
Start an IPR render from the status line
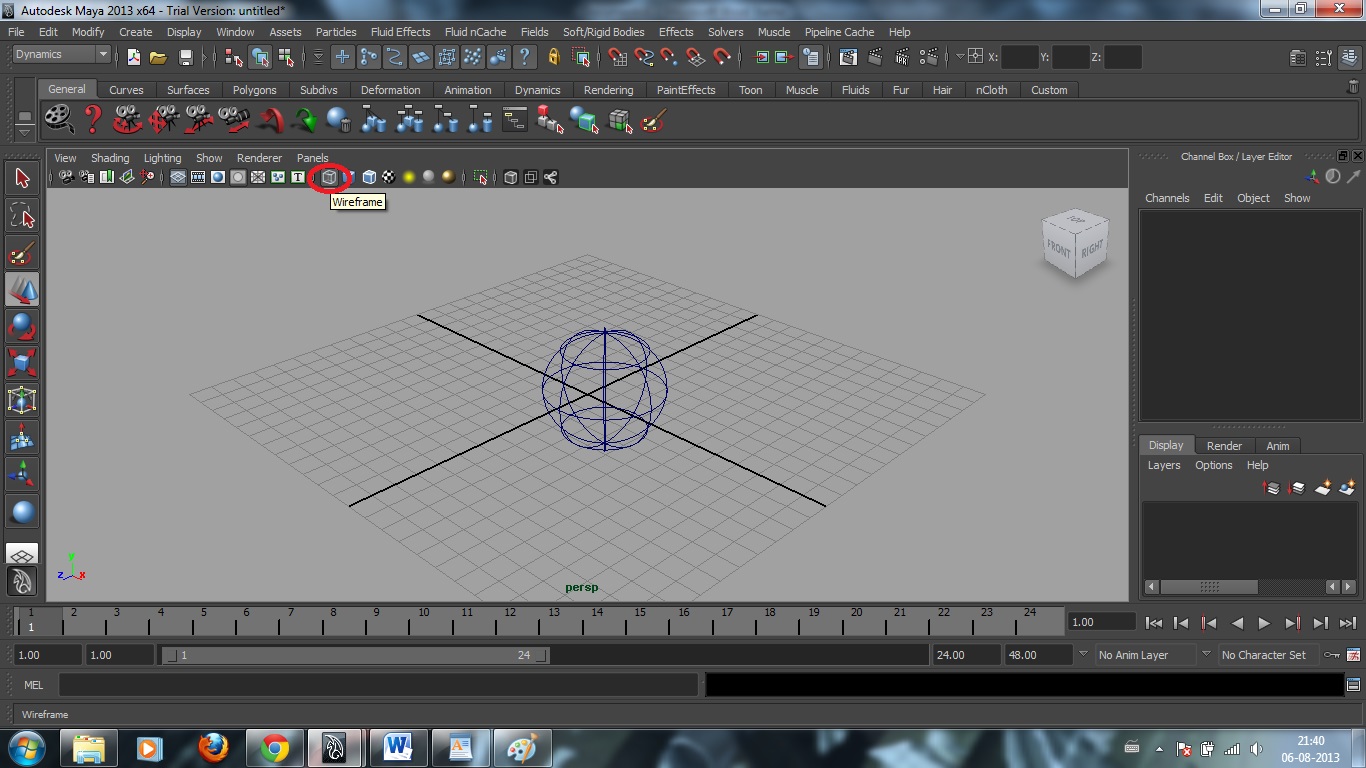point(901,57)
